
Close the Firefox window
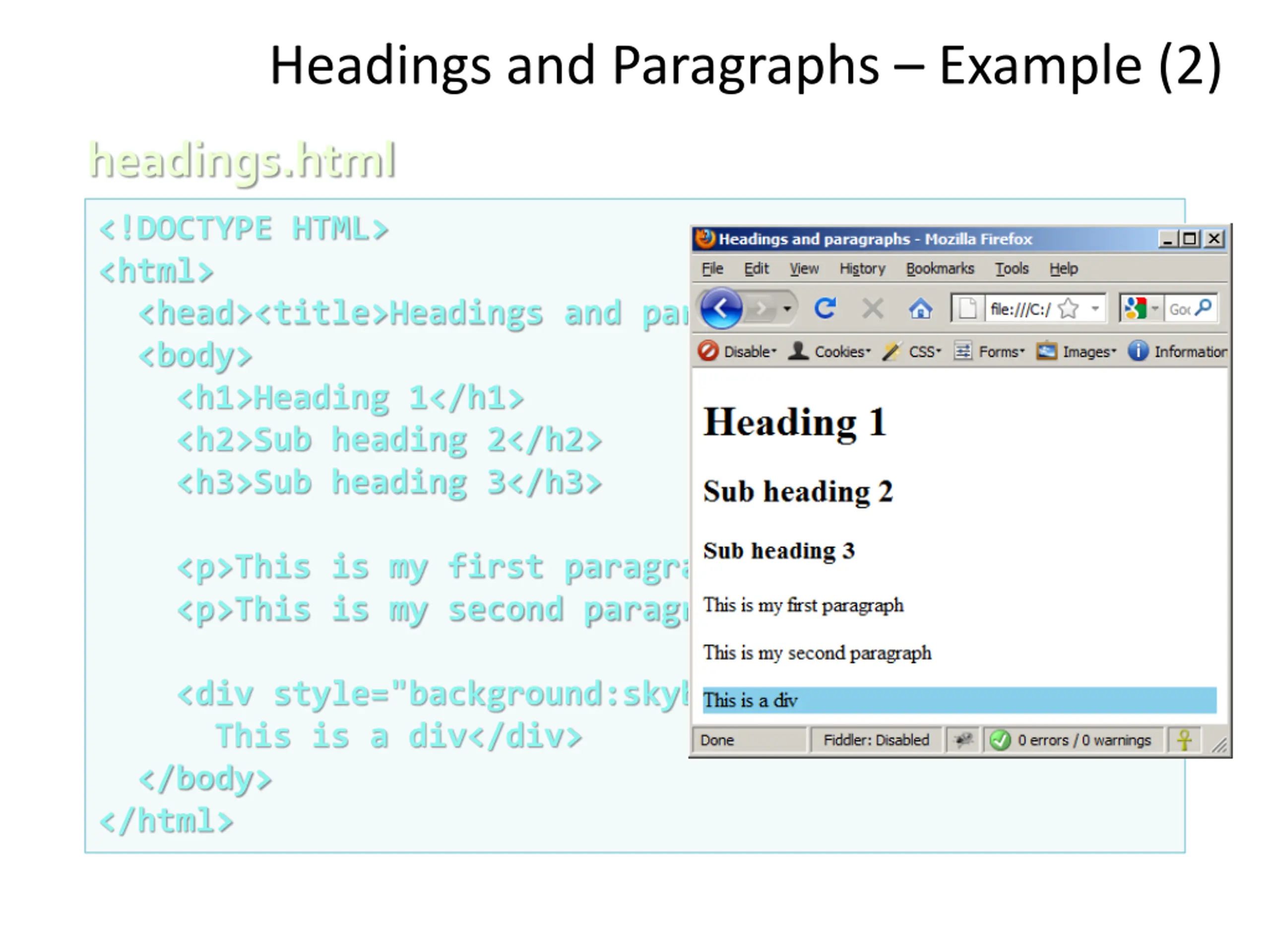(x=1214, y=238)
